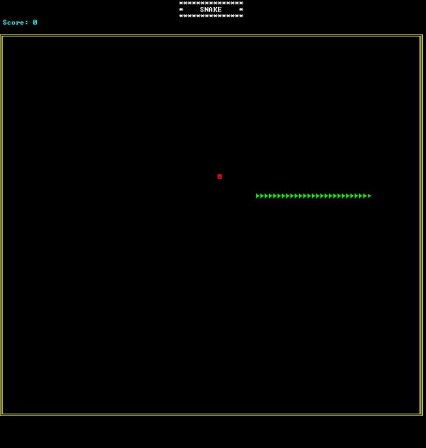The image size is (426, 448).
Task: Click the bottom-left corner of the yellow border
Action: [2, 414]
